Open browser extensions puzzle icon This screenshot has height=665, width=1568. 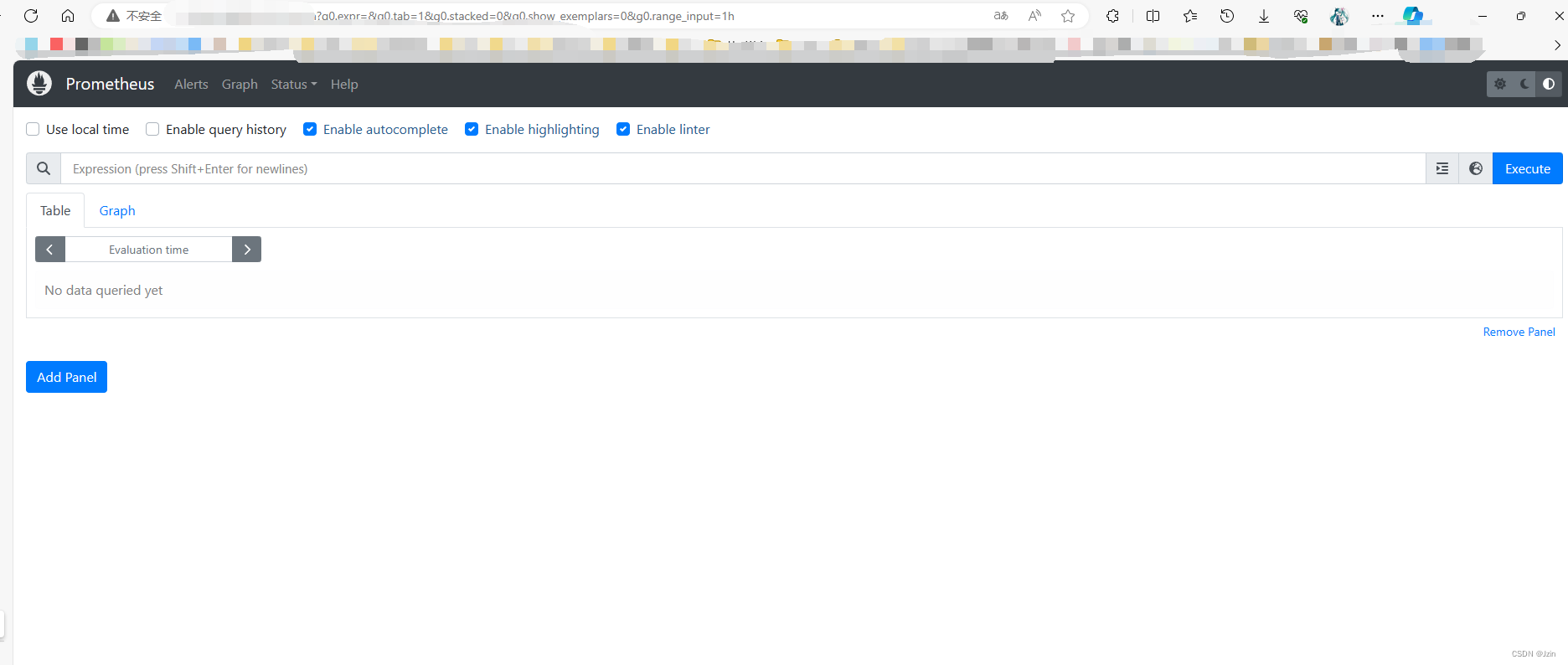[1112, 16]
